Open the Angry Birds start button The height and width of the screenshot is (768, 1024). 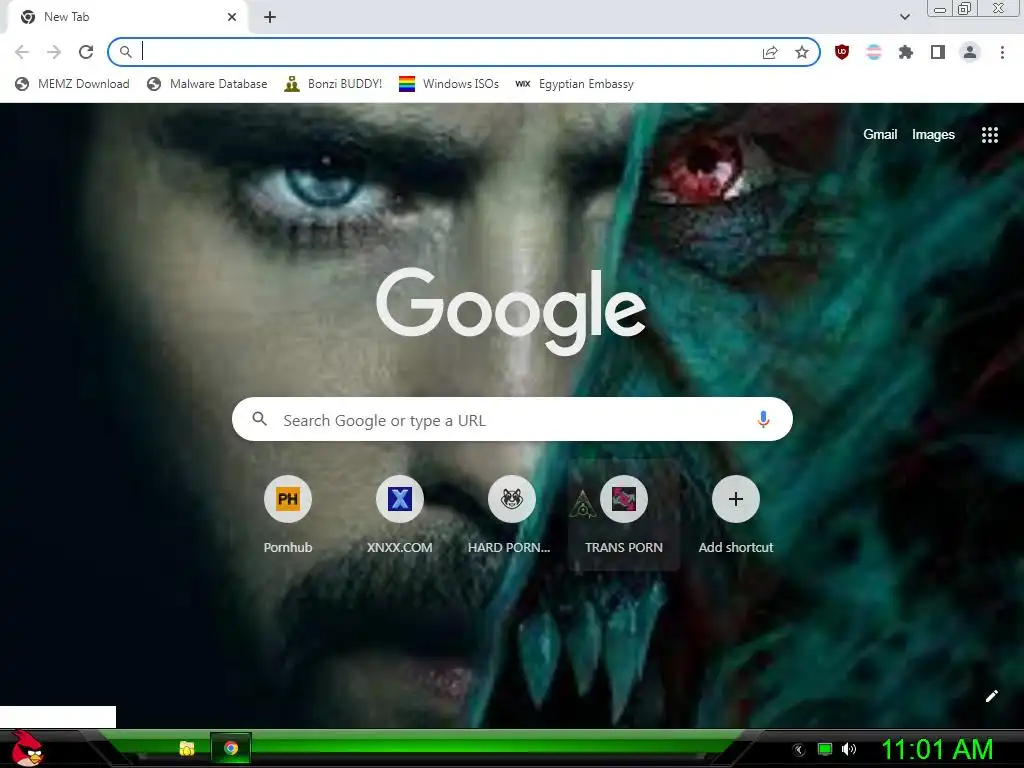click(x=27, y=749)
